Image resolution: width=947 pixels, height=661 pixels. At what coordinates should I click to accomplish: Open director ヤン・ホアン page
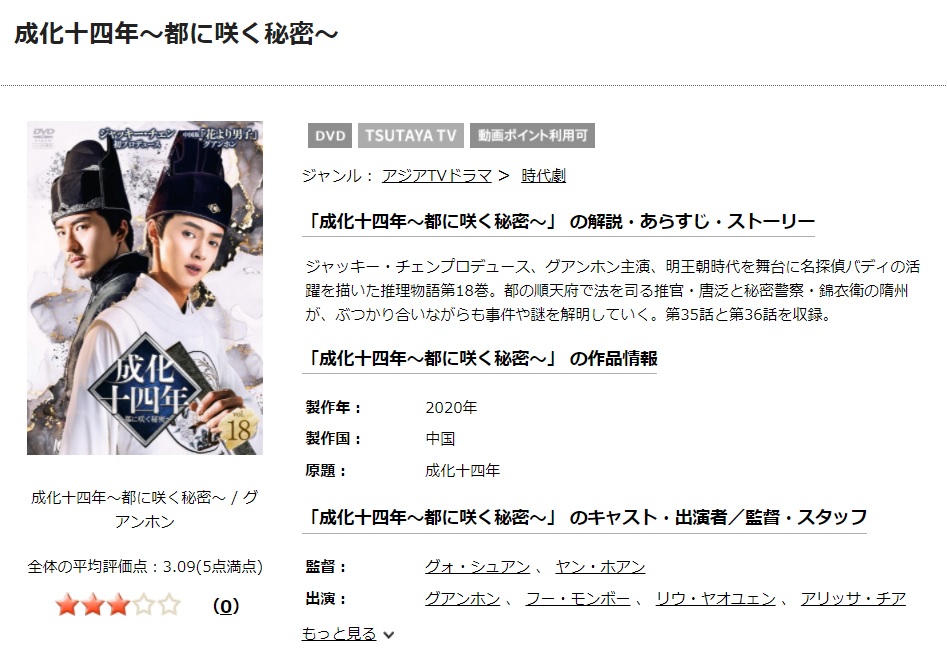tap(600, 567)
